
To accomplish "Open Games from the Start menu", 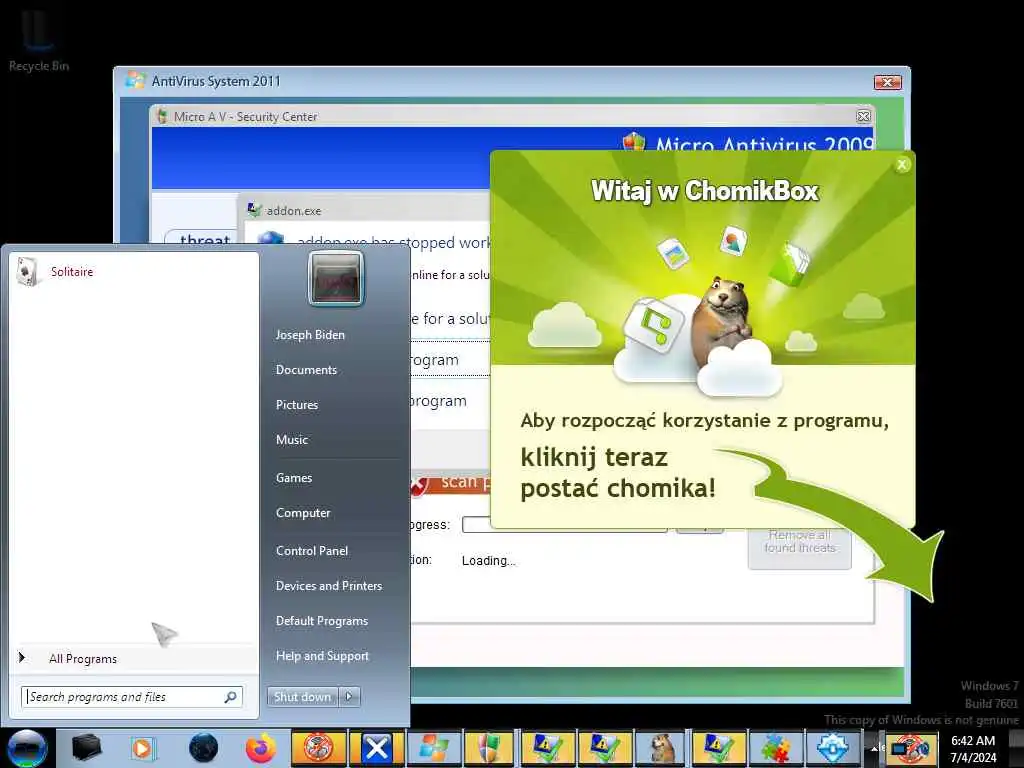I will pos(294,478).
